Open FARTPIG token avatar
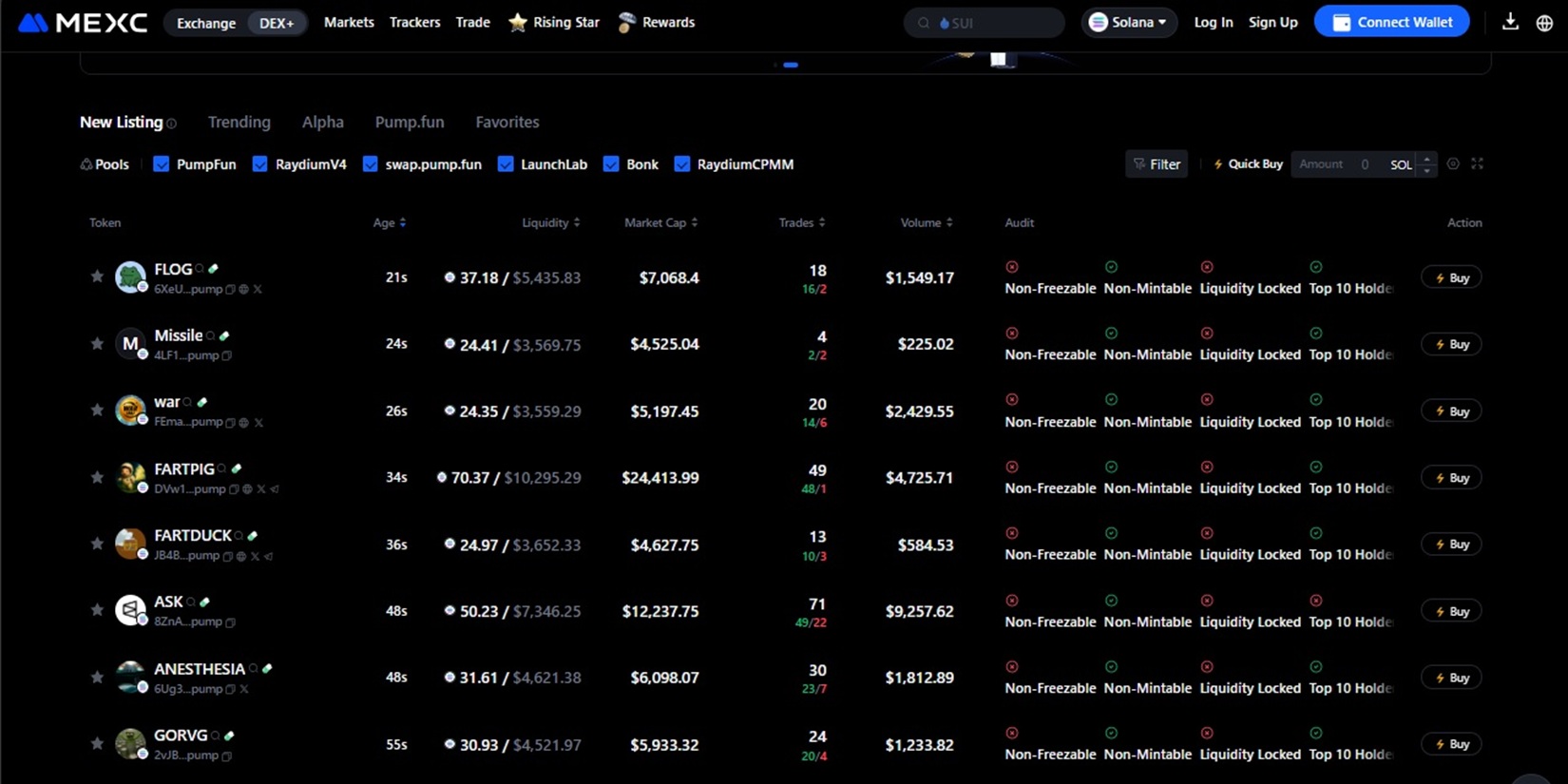Screen dimensions: 1568x784 130,477
